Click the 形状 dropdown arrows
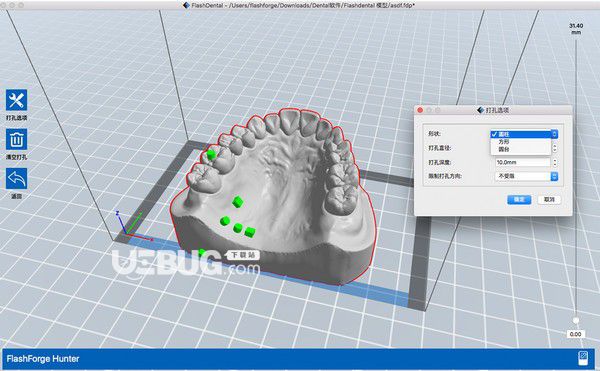This screenshot has width=600, height=371. point(554,134)
